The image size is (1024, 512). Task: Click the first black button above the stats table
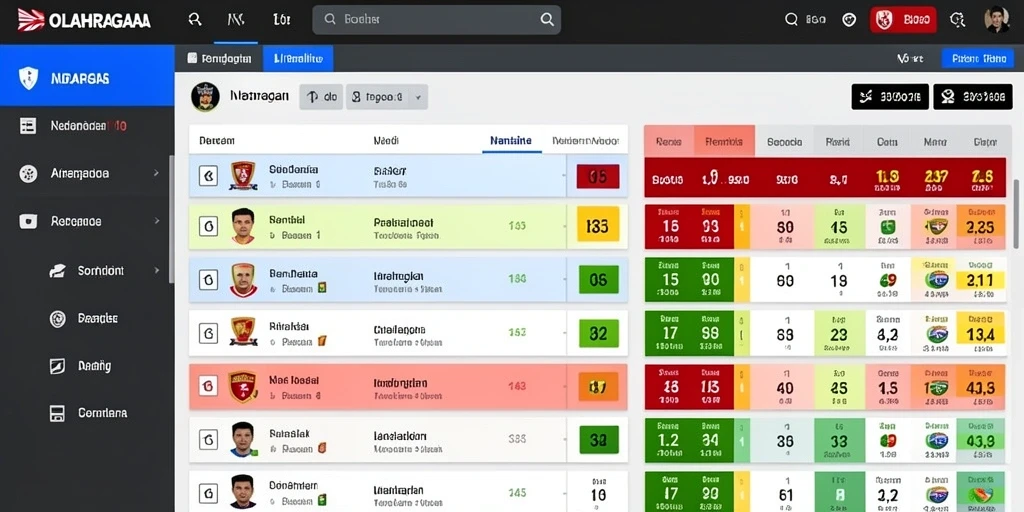coord(890,97)
